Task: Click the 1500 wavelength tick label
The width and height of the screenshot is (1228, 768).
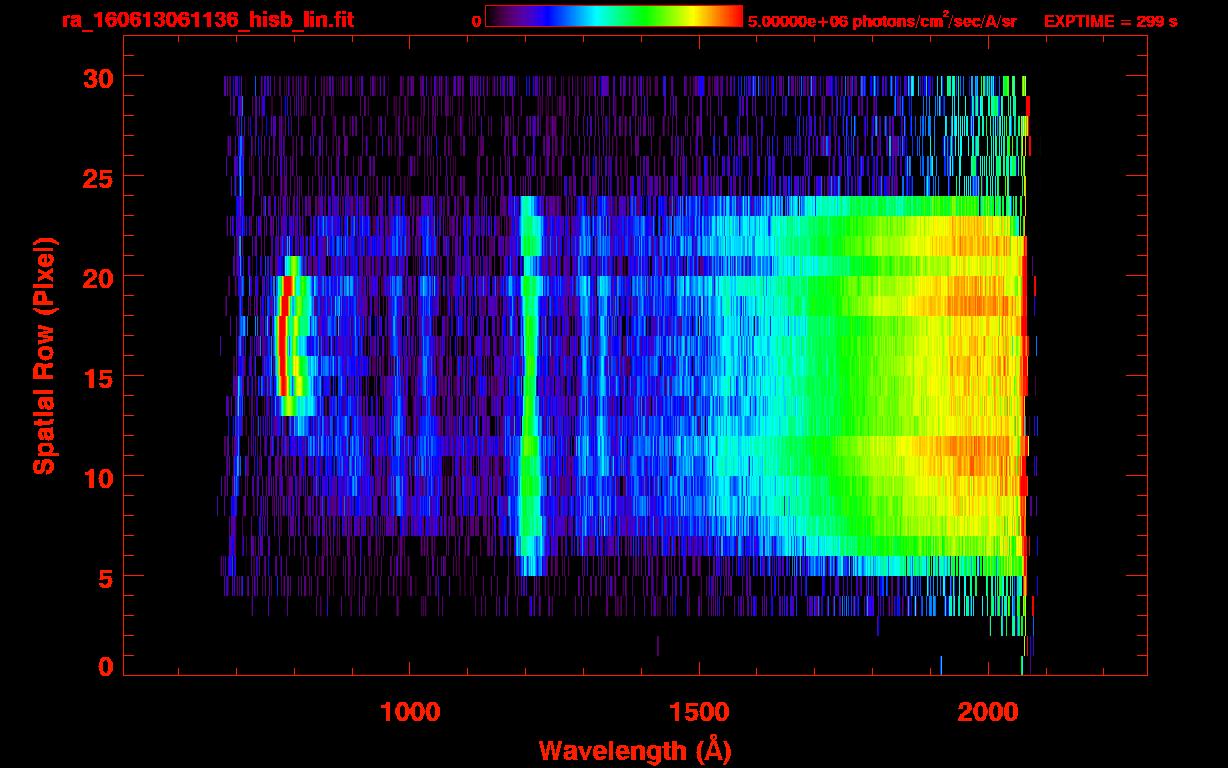Action: 698,712
